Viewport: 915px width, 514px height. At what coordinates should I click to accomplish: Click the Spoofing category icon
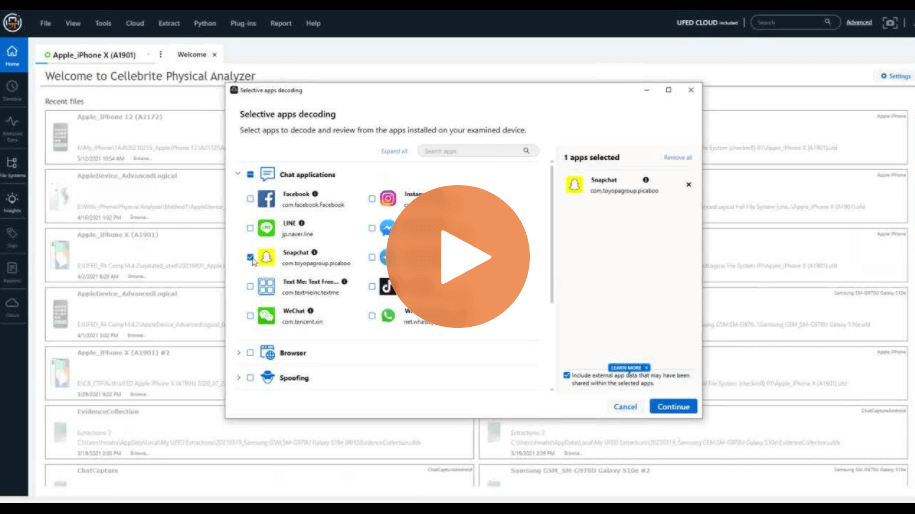(x=267, y=377)
